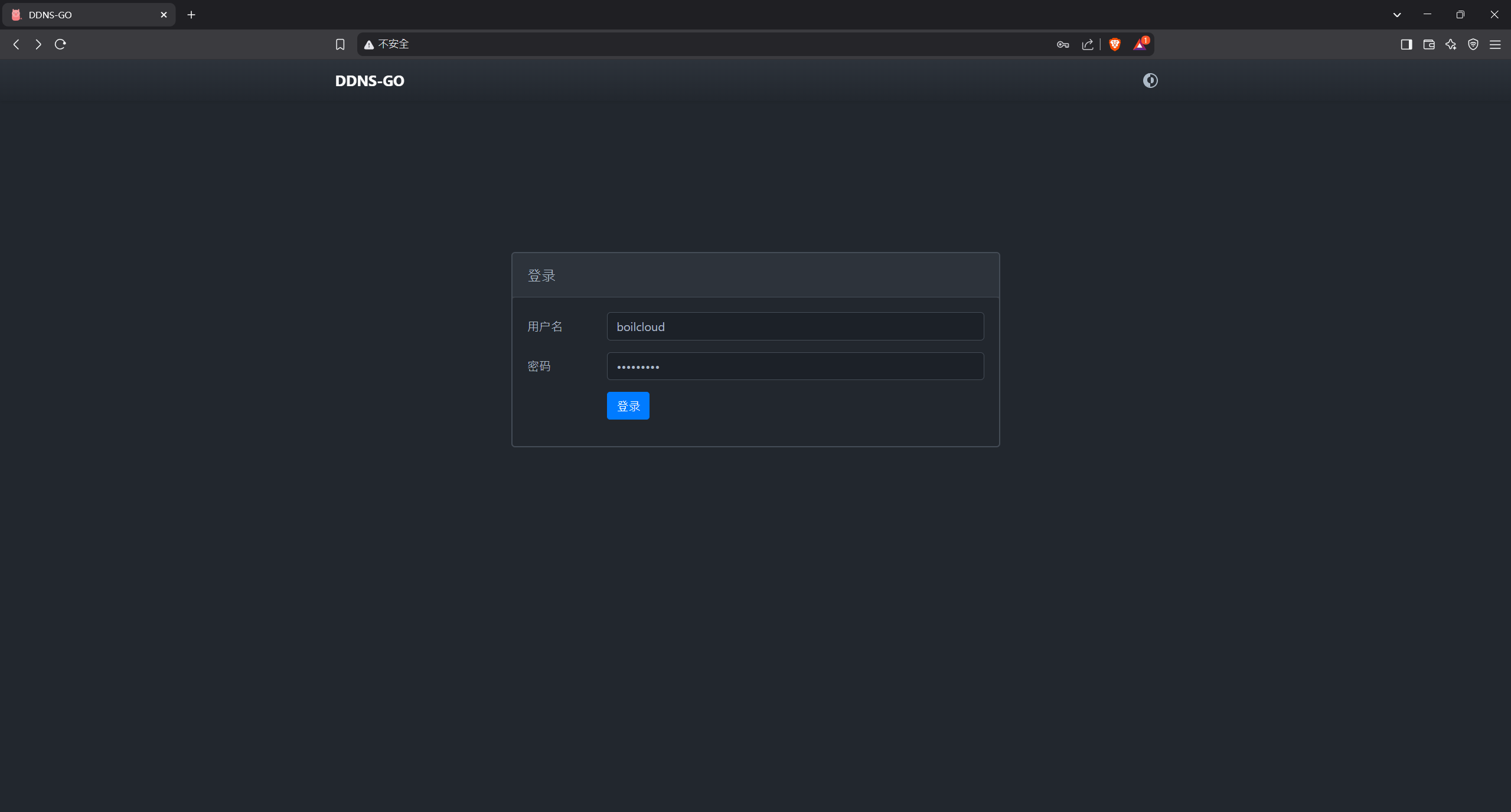Click the blue 登录 login button
Image resolution: width=1511 pixels, height=812 pixels.
coord(628,406)
